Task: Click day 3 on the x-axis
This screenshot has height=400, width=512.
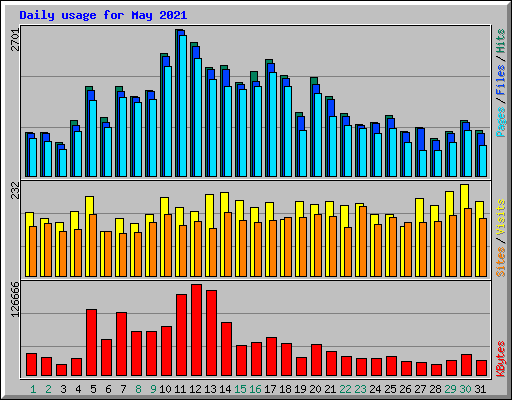Action: tap(63, 389)
